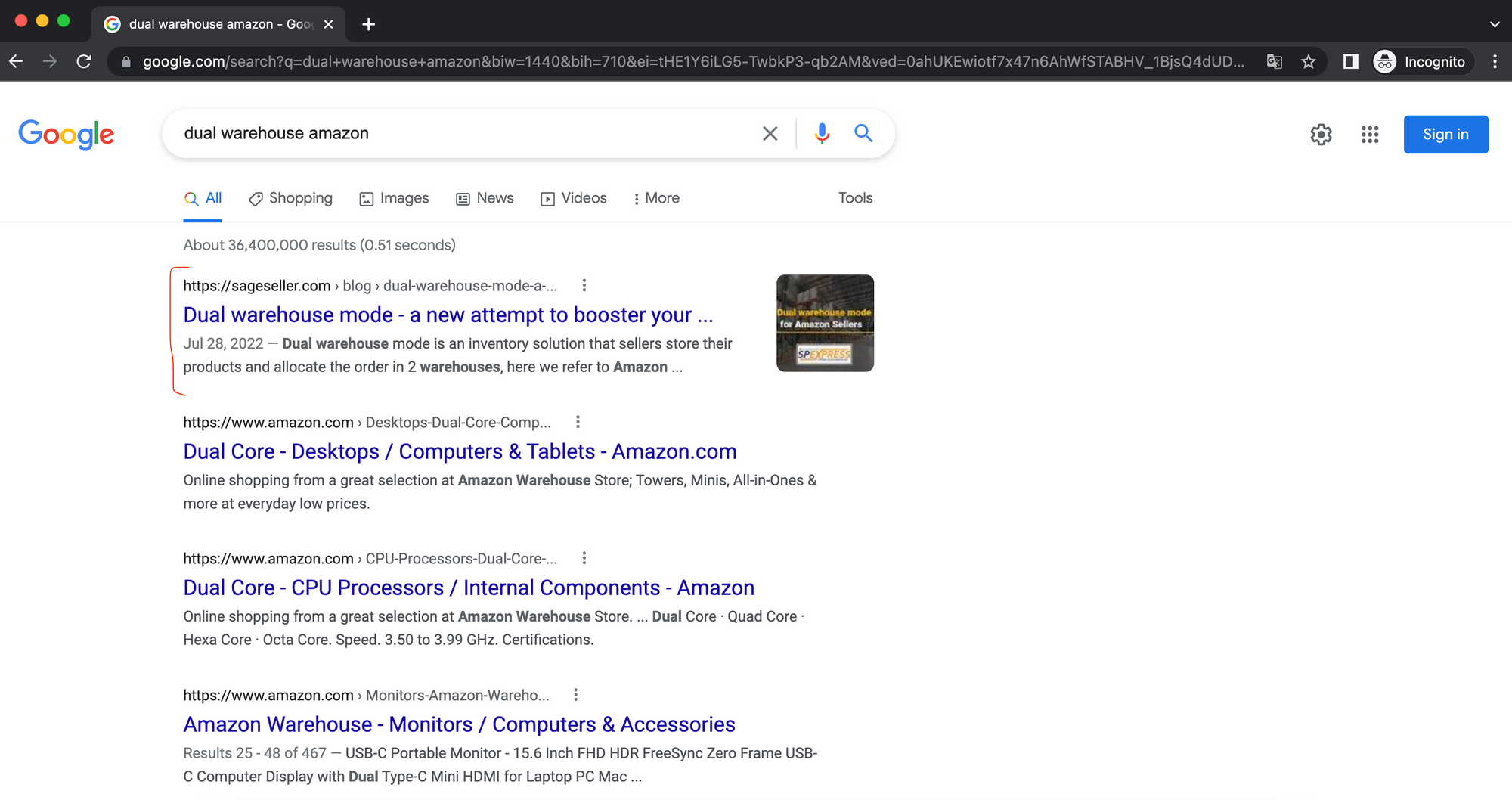Switch to the Images tab
Screen dimensions: 1512x800
click(x=394, y=198)
